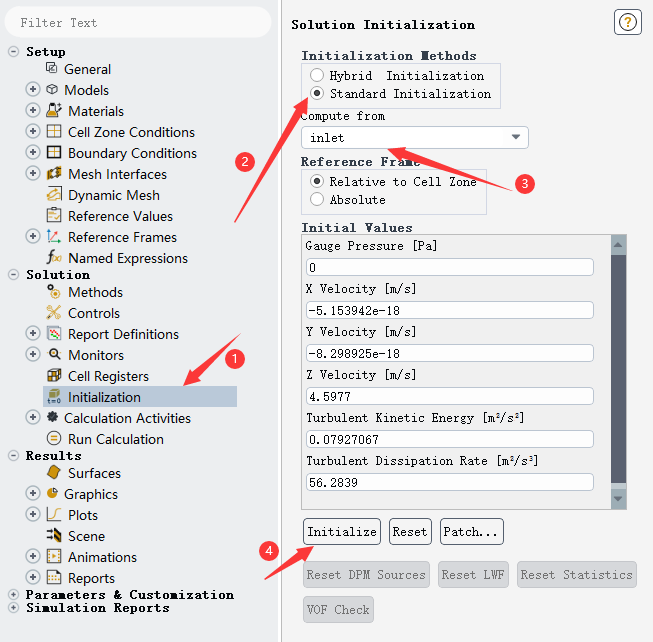Click the General tree icon

tap(52, 69)
